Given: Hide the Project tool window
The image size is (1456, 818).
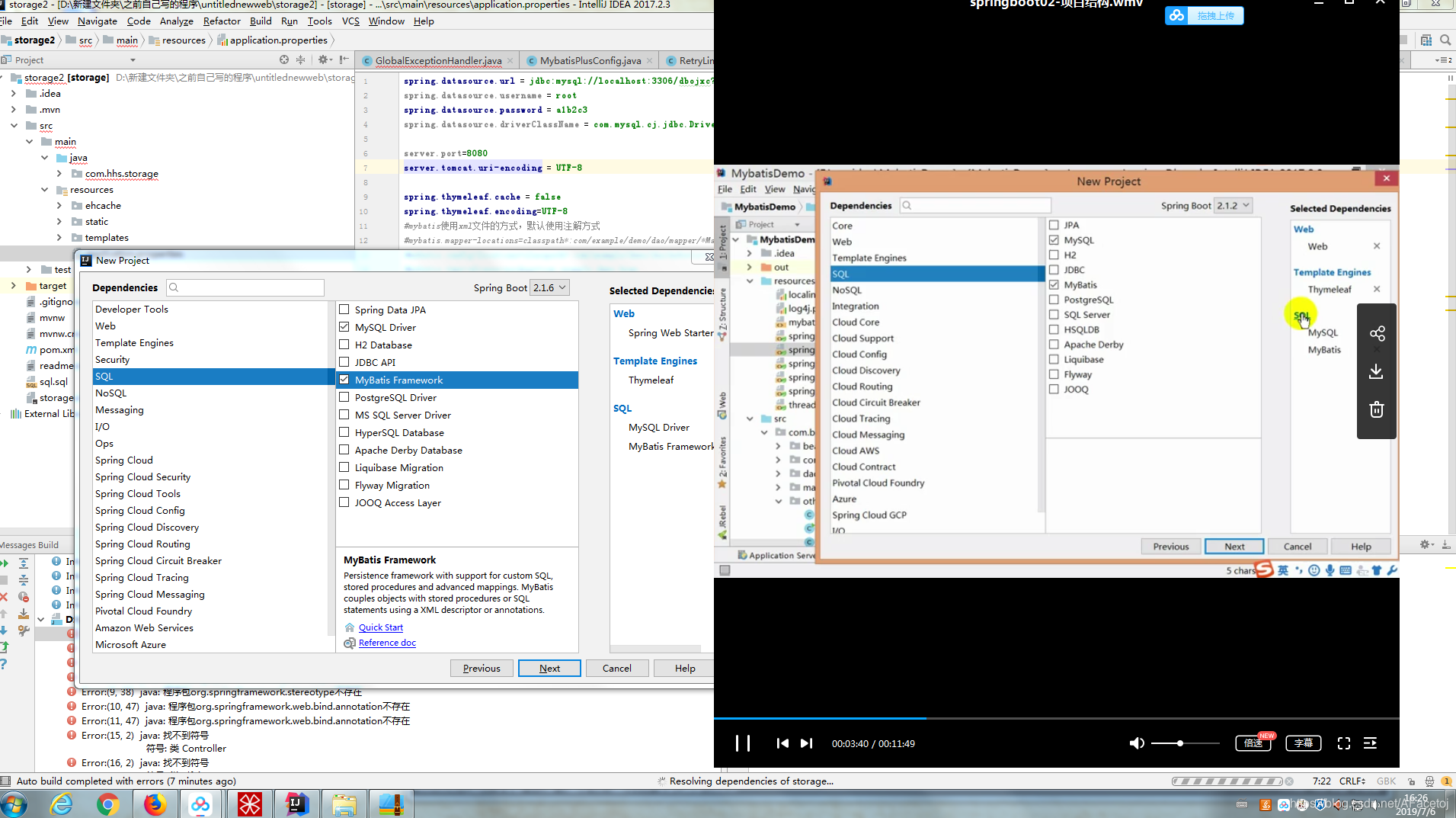Looking at the screenshot, I should pos(344,59).
